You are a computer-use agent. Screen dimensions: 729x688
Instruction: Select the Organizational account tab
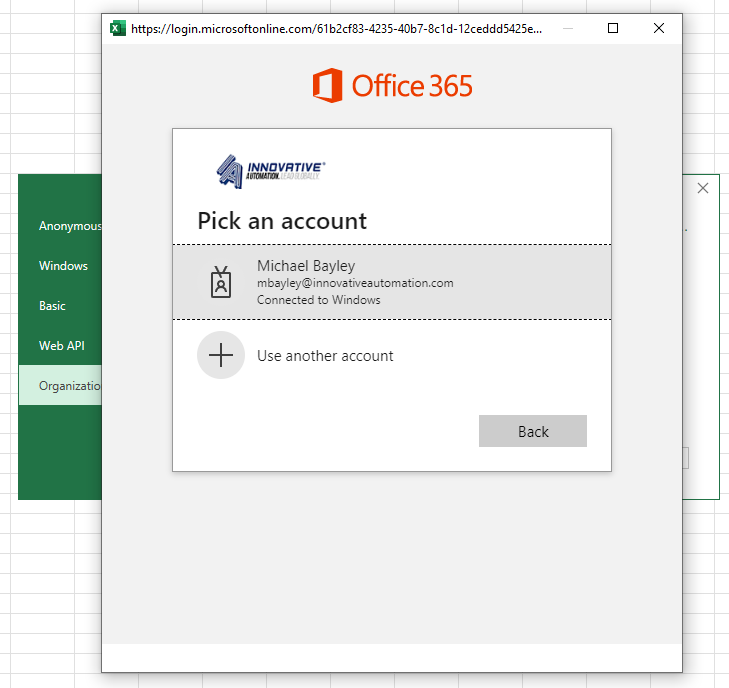[60, 385]
